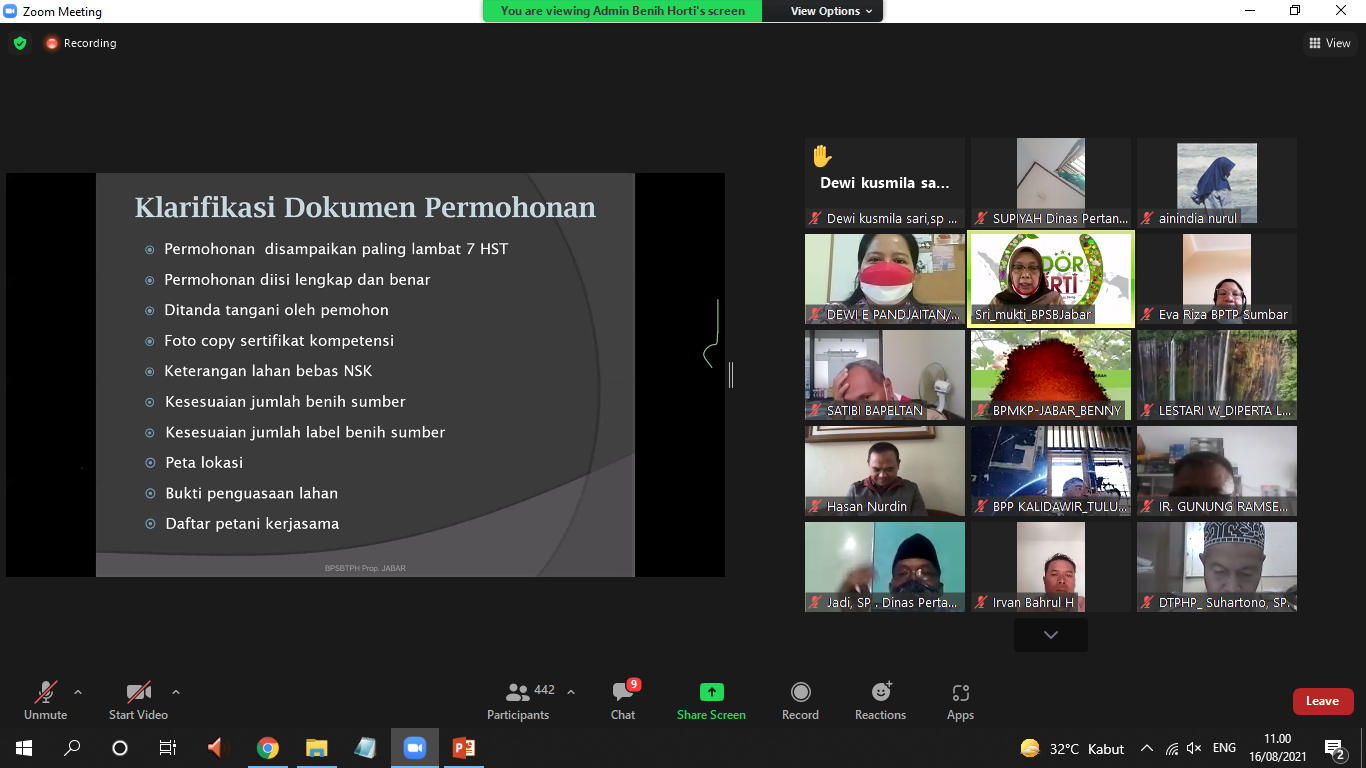Unmute the microphone
Viewport: 1366px width, 768px height.
coord(46,699)
